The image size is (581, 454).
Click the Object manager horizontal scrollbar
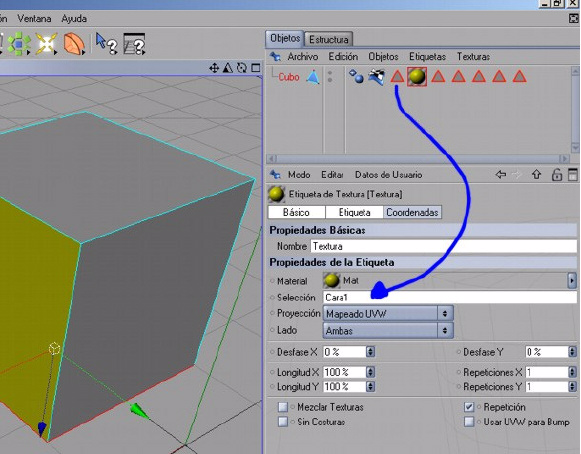(418, 159)
